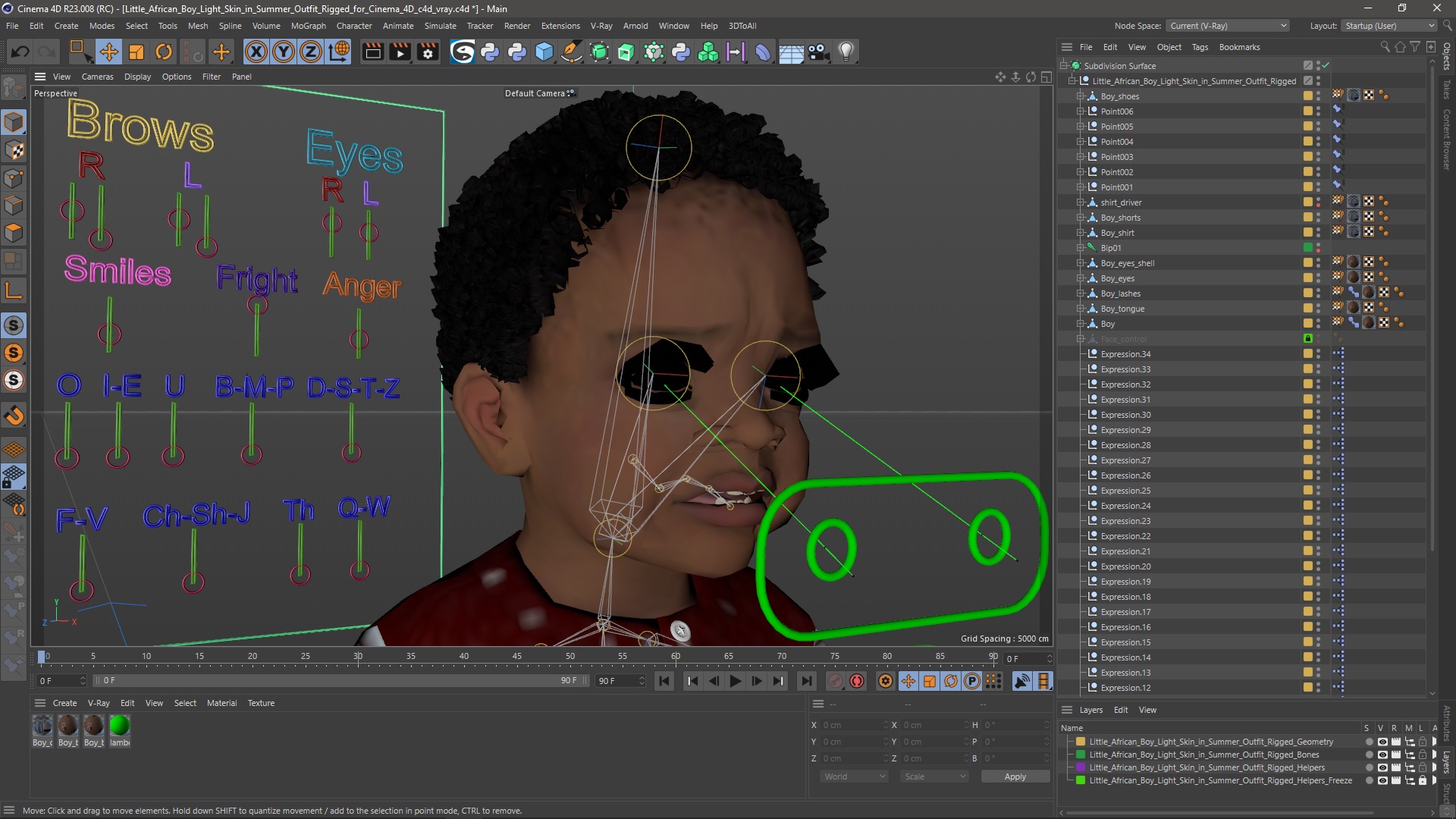Collapse the Subdivision Surface tree node

[x=1064, y=66]
